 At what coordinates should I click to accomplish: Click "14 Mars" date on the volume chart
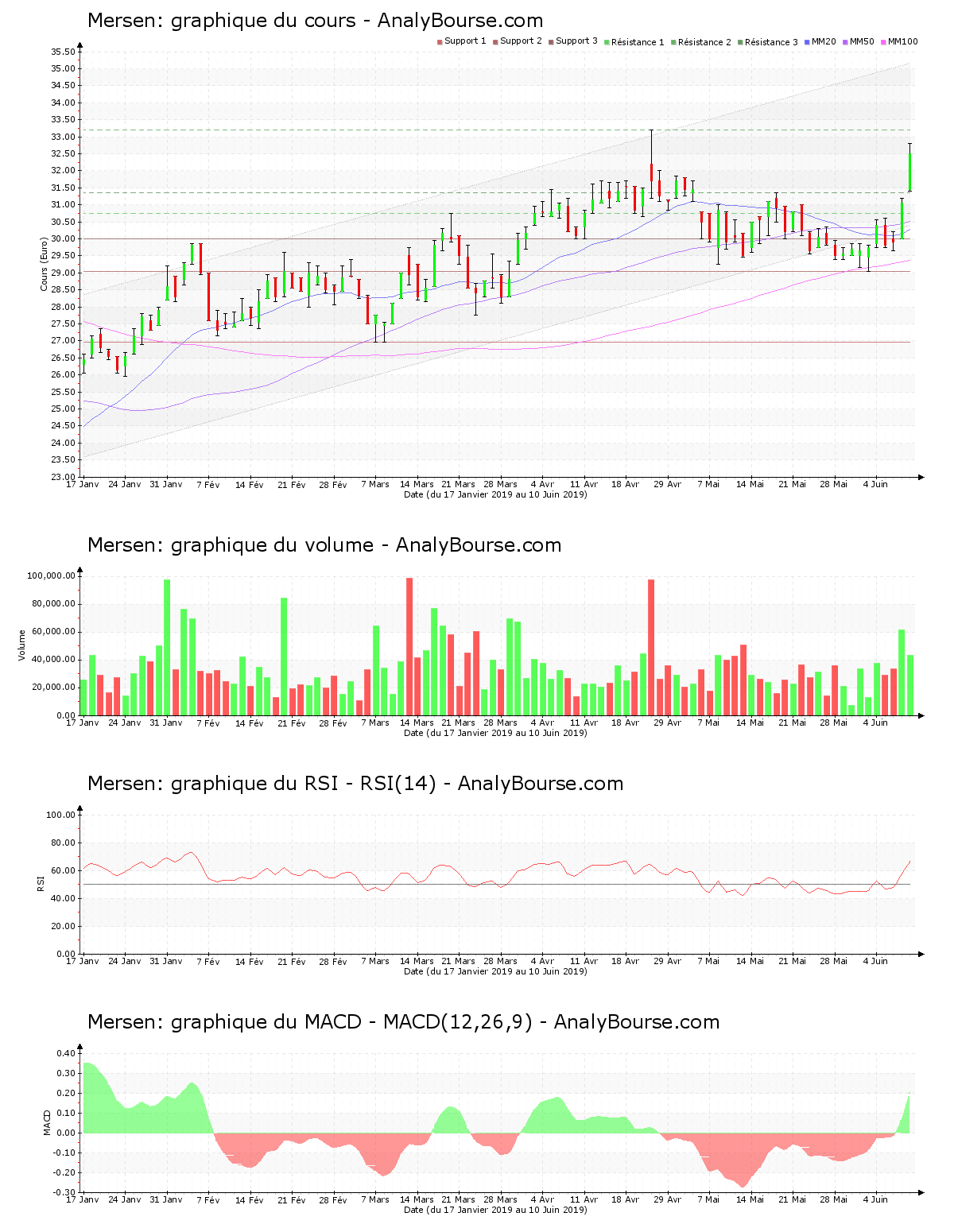(x=417, y=723)
